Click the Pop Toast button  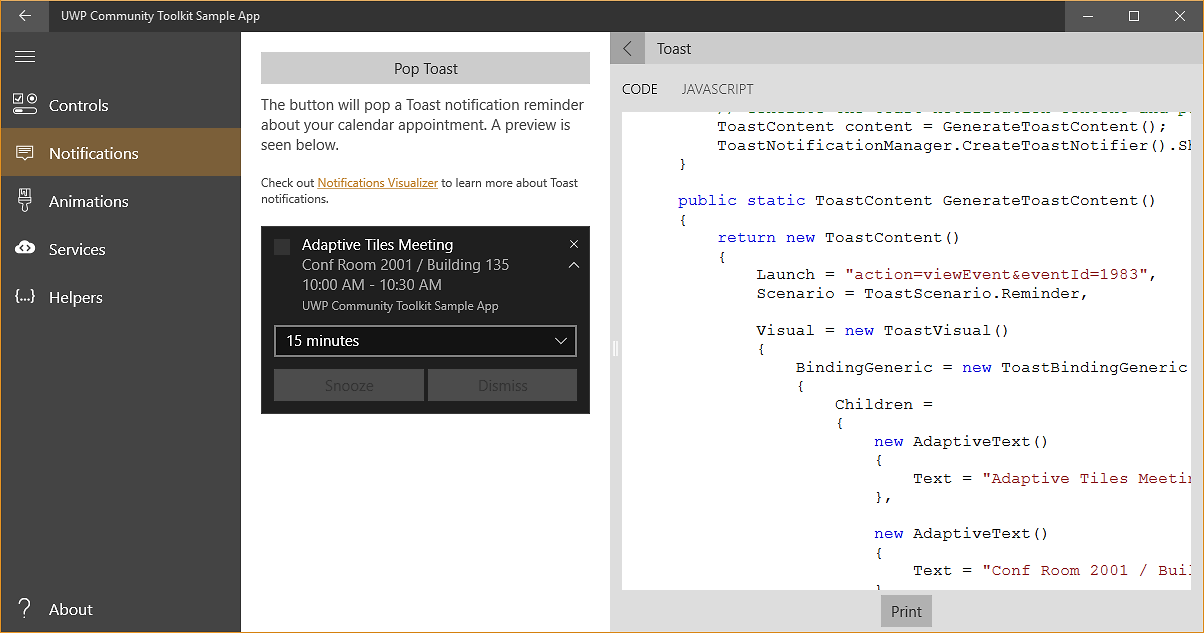click(x=425, y=68)
